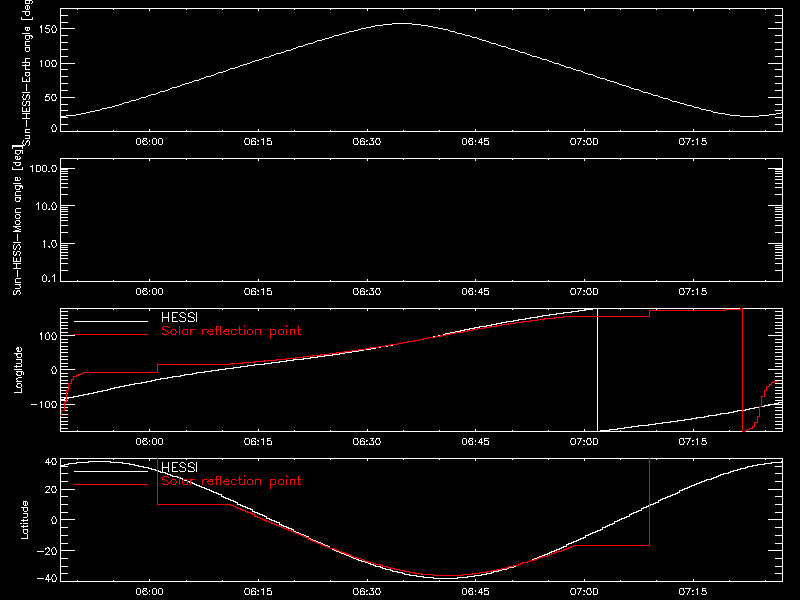Click Solar reflection point legend in Latitude plot

(231, 481)
